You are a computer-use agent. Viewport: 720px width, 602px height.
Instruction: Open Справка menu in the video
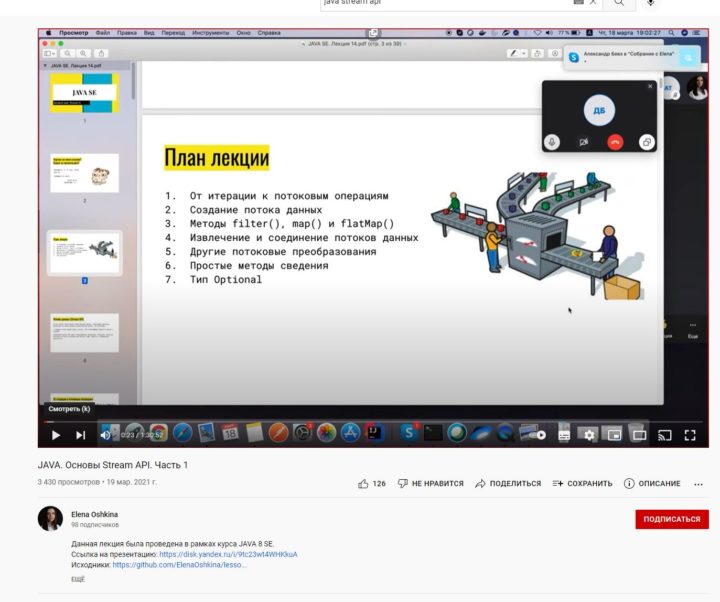(269, 33)
